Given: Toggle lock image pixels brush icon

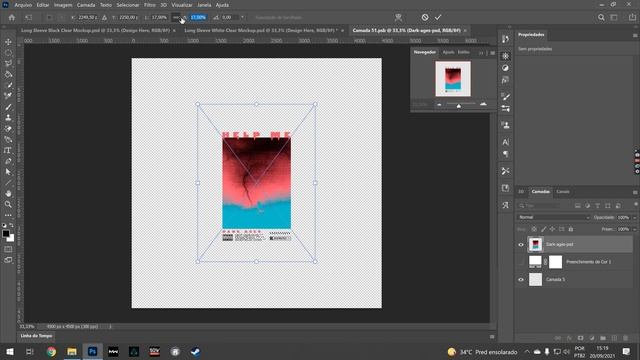Looking at the screenshot, I should tap(543, 229).
